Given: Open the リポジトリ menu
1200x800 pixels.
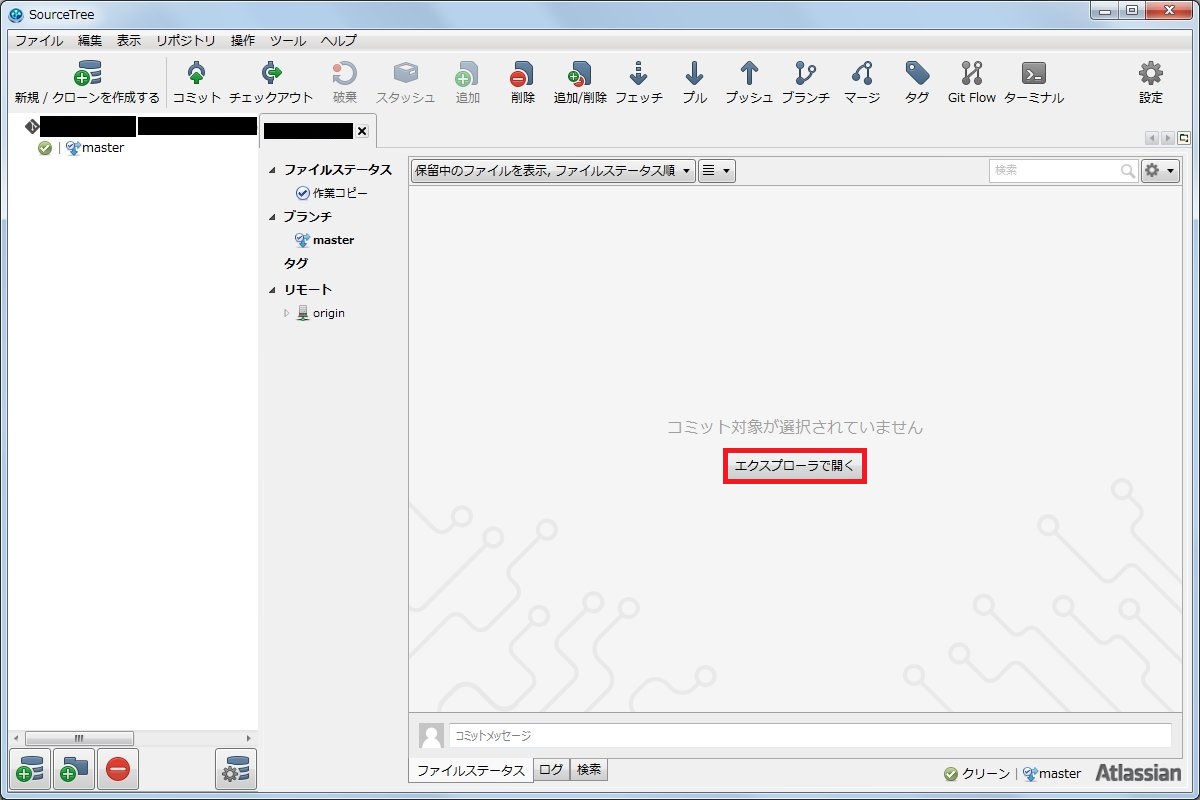Looking at the screenshot, I should (185, 41).
